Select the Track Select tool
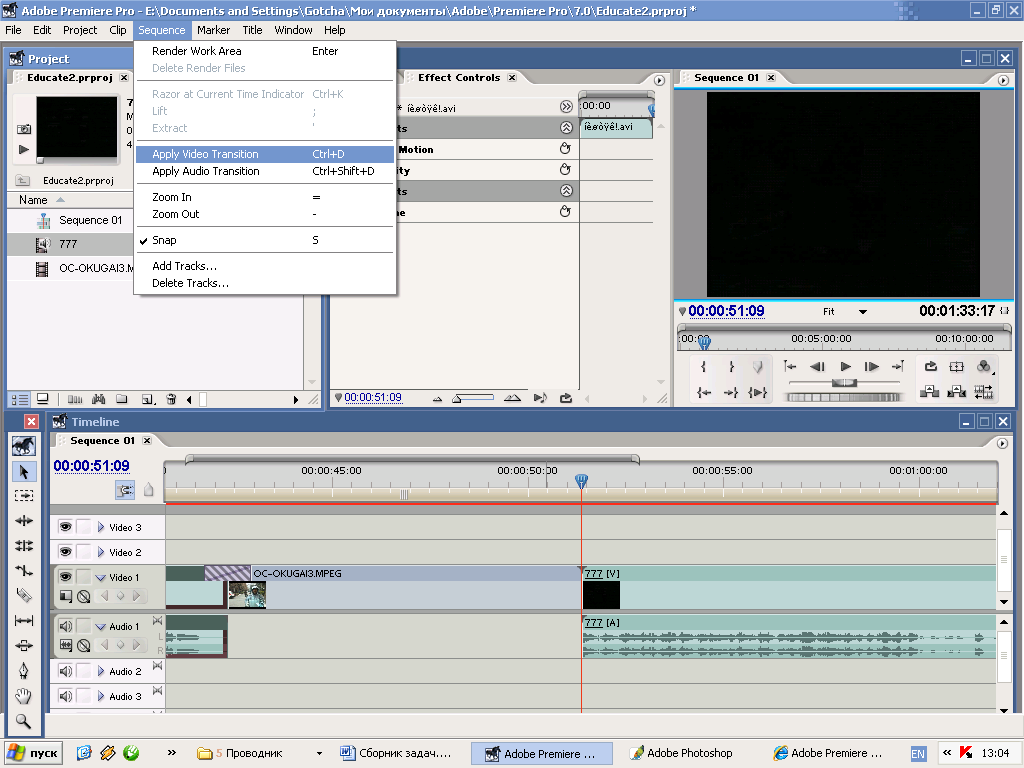Screen dimensions: 1024x768 point(24,496)
